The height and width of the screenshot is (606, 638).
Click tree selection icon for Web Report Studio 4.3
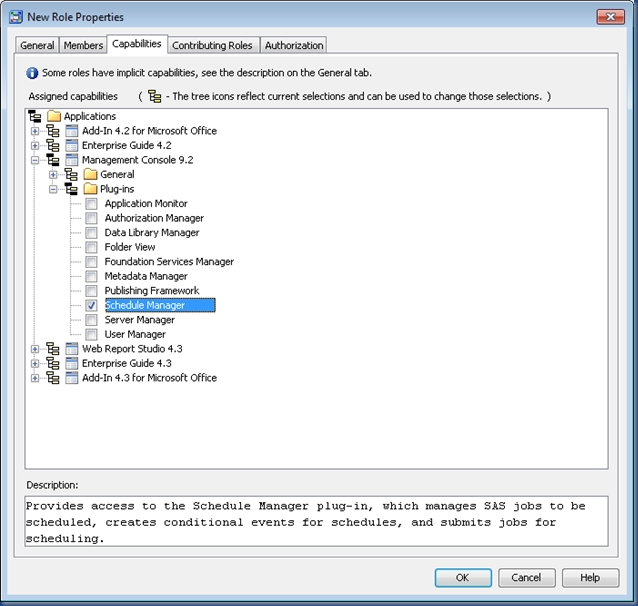[x=53, y=349]
